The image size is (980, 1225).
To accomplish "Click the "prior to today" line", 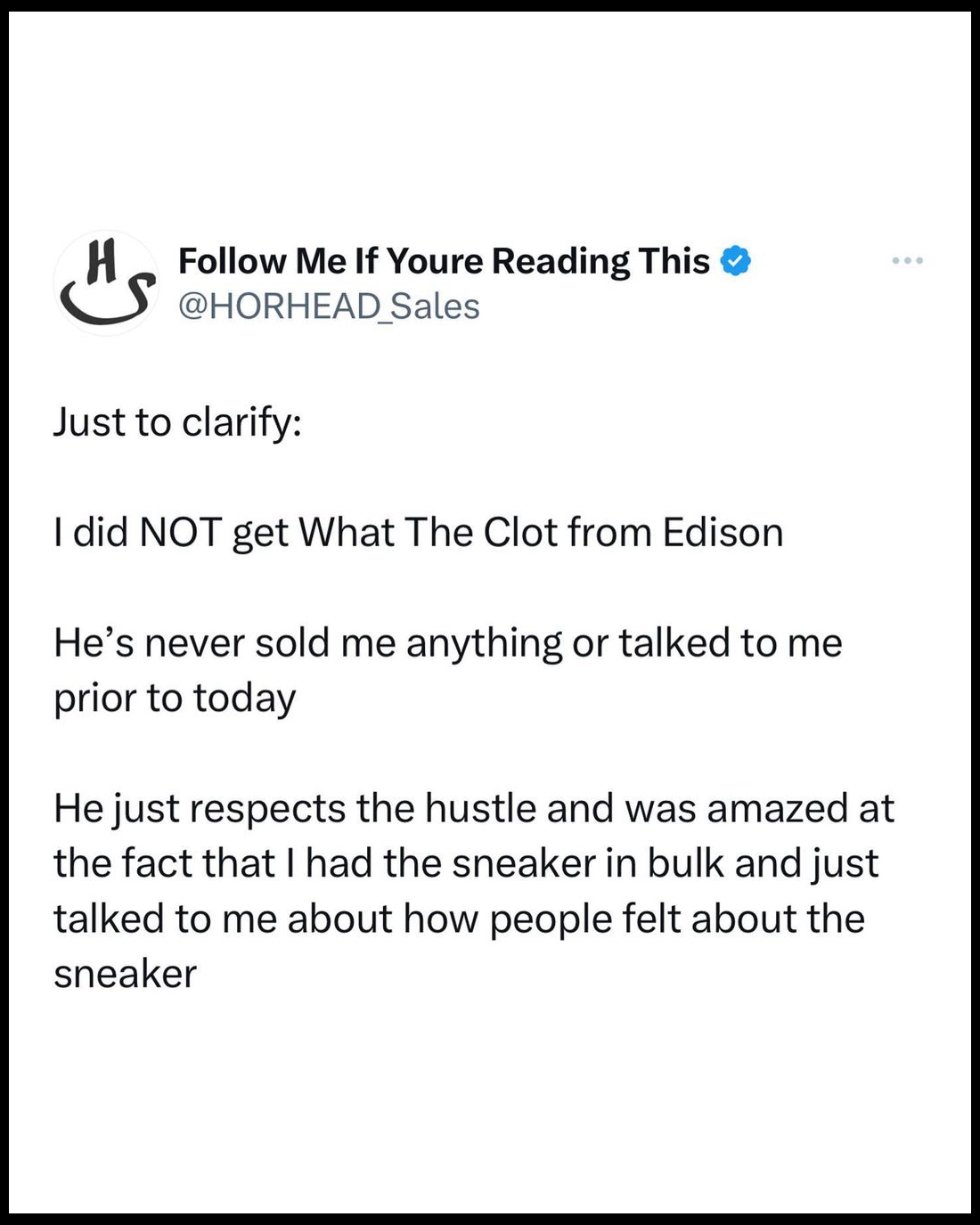I will click(x=175, y=698).
